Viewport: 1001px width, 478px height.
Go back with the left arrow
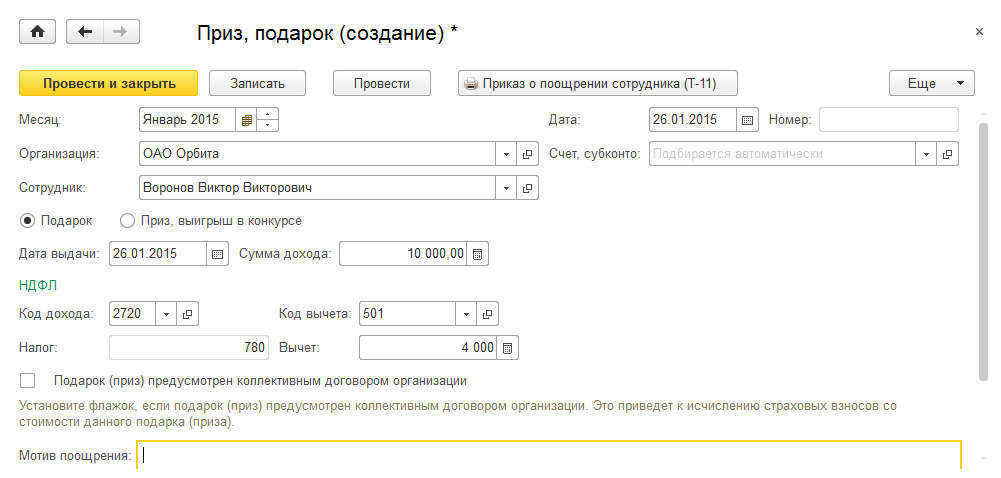point(85,32)
